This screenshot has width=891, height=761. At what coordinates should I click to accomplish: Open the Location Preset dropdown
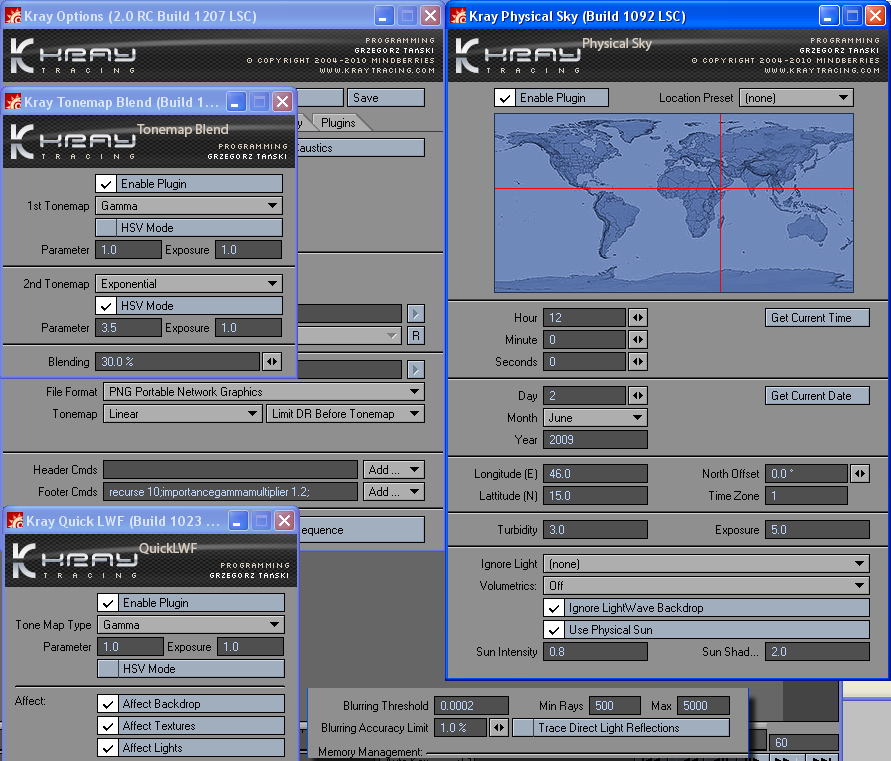[x=795, y=98]
